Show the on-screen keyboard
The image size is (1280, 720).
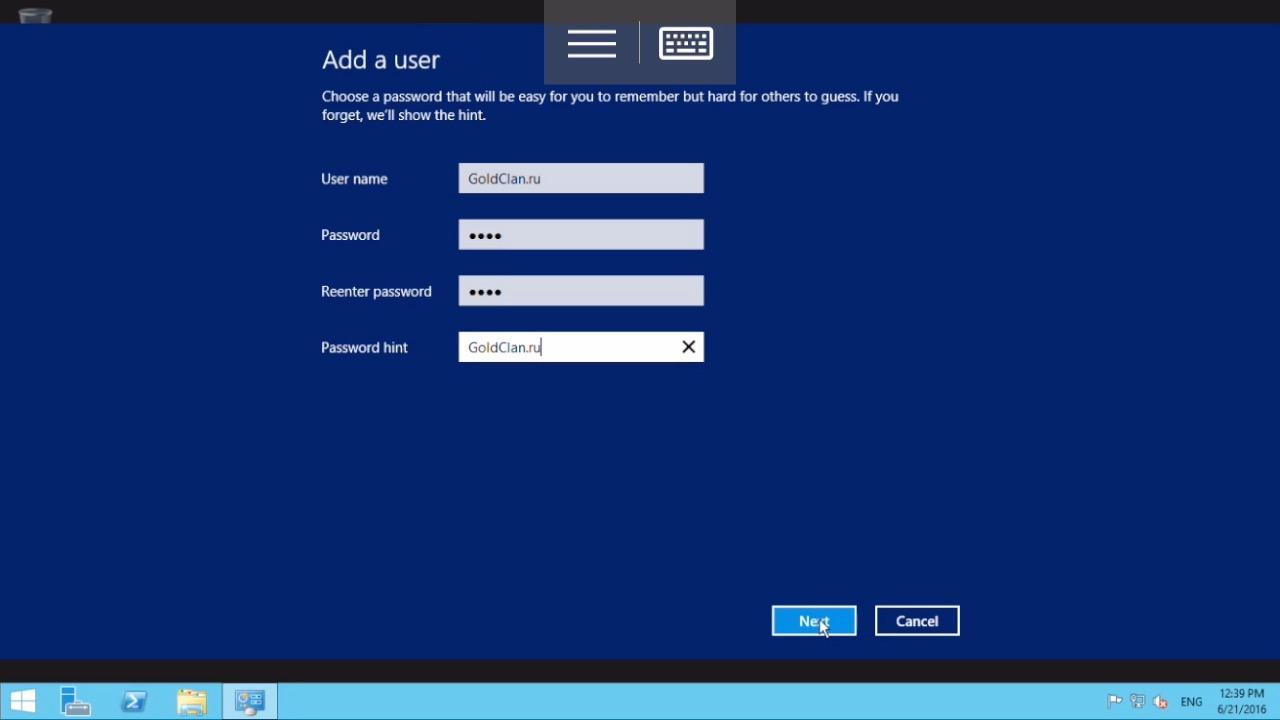point(686,44)
